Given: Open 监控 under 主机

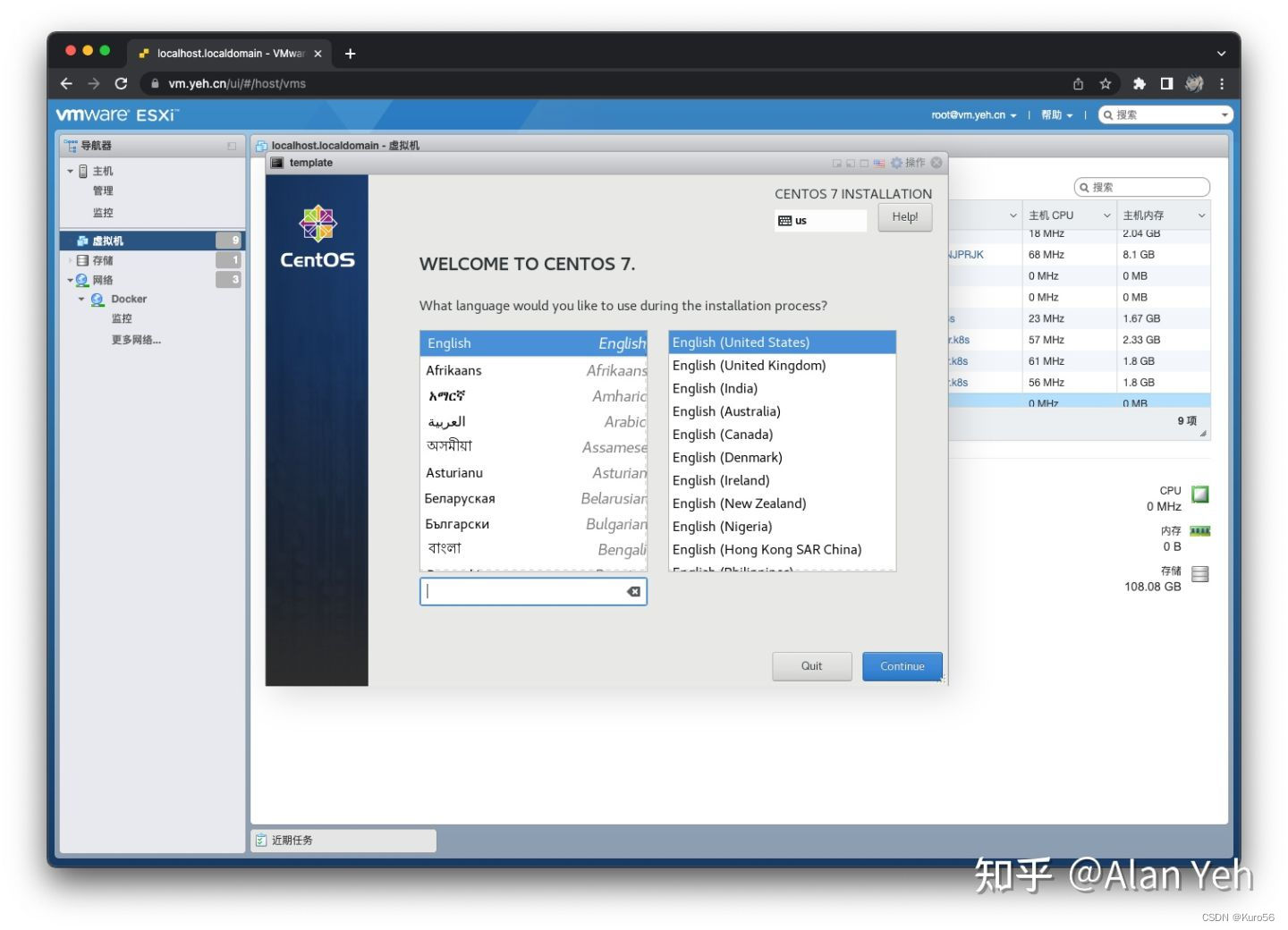Looking at the screenshot, I should coord(103,213).
